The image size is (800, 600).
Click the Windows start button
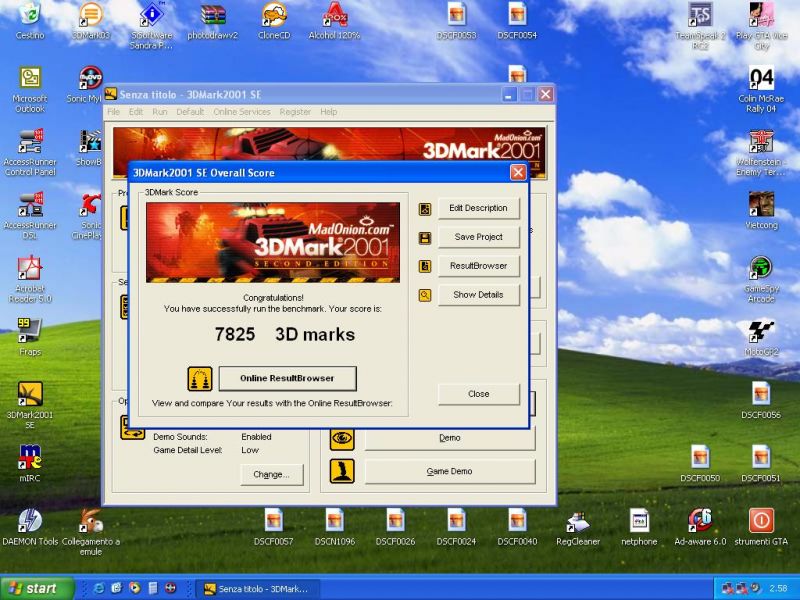pyautogui.click(x=37, y=588)
